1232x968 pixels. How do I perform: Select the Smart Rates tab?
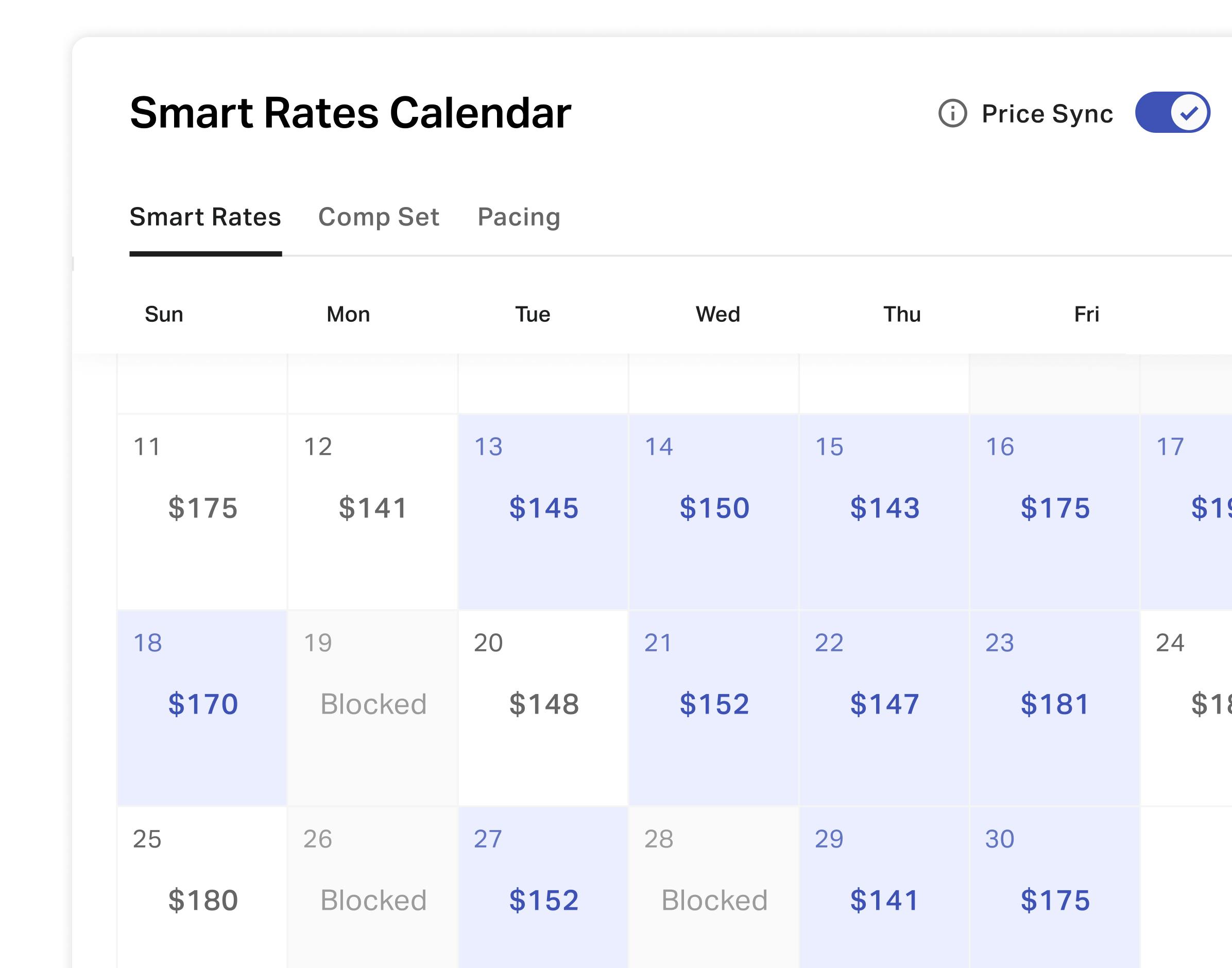pos(205,217)
